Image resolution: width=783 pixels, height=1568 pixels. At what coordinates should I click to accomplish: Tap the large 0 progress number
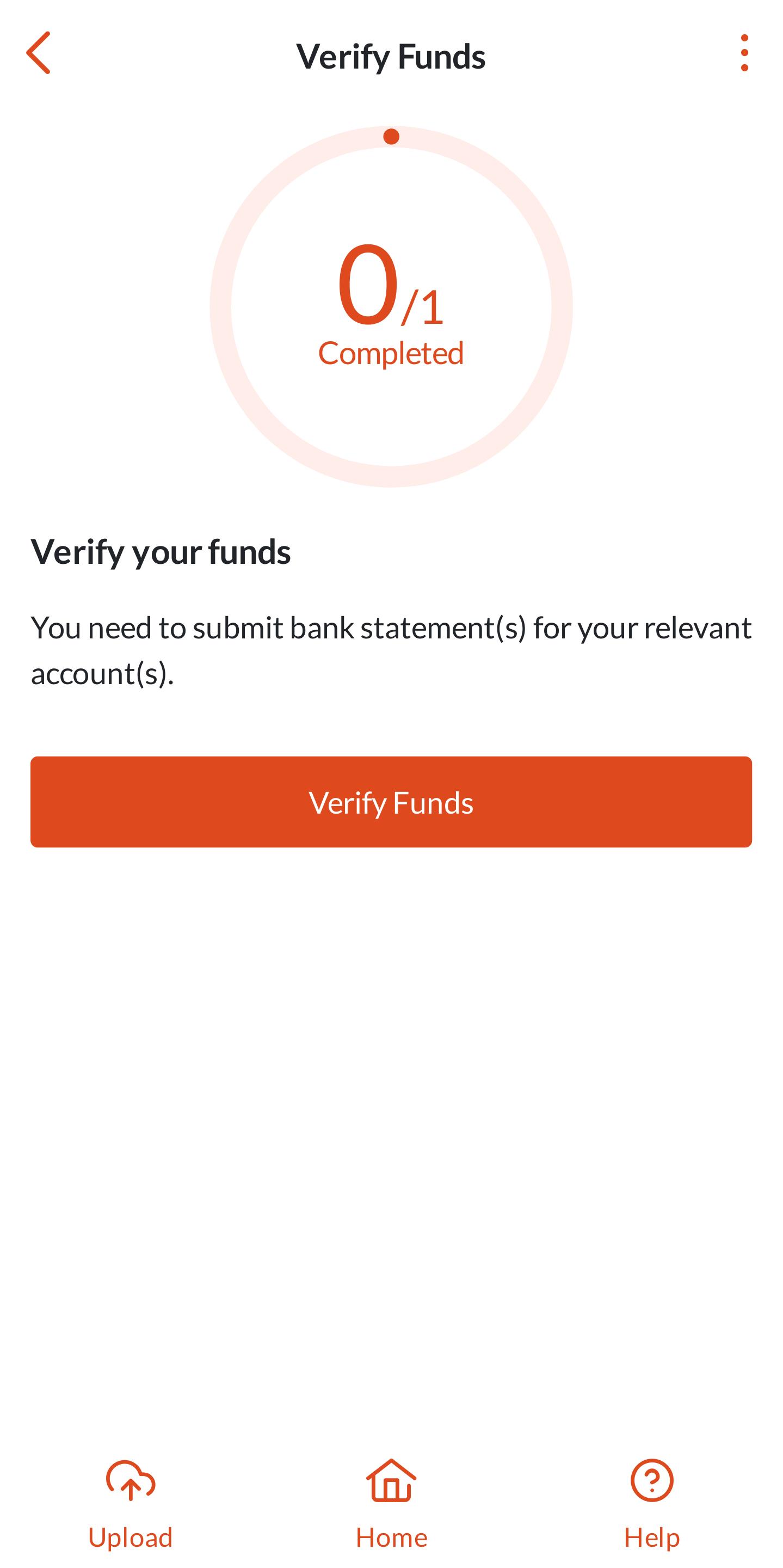coord(367,284)
